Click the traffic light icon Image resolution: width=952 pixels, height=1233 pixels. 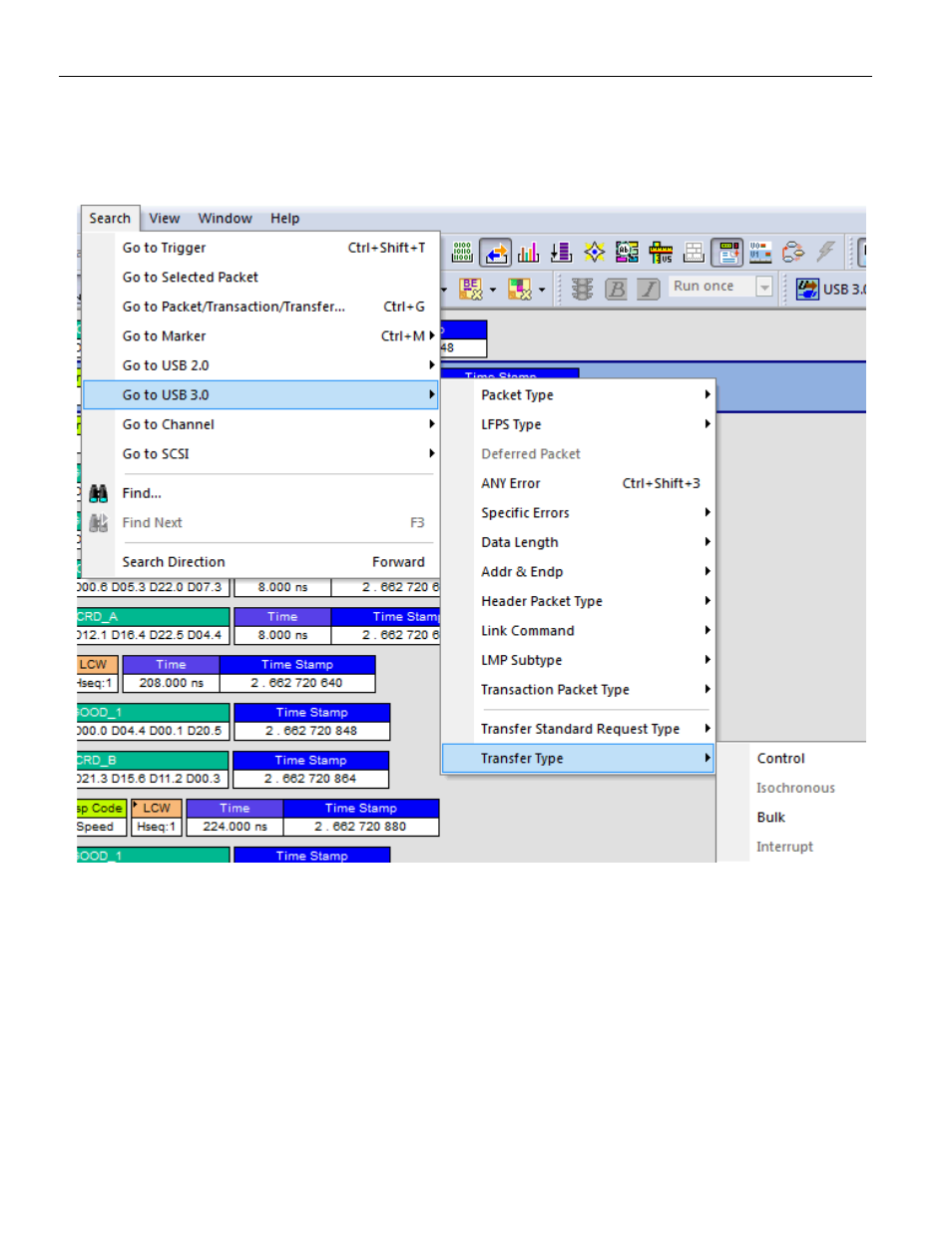tap(583, 289)
